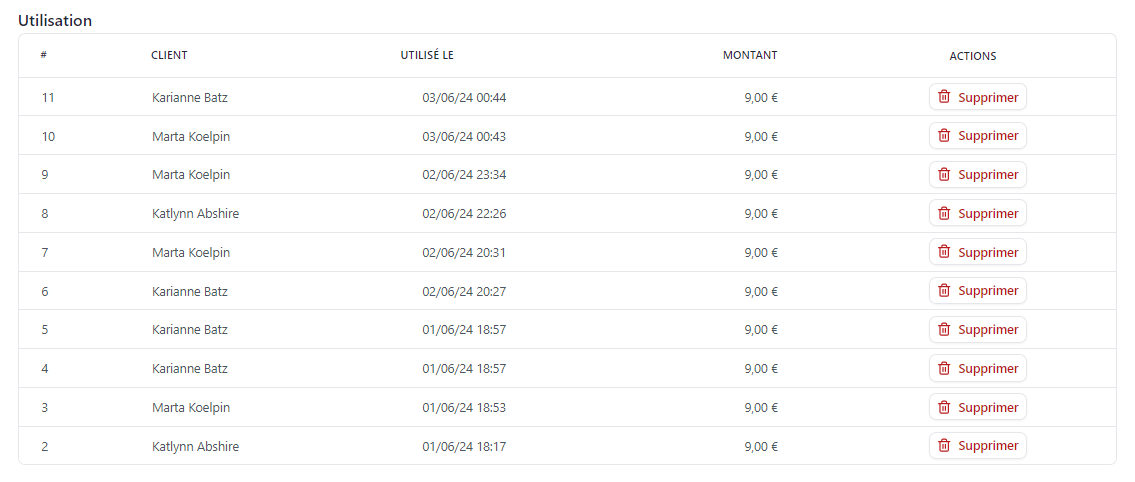This screenshot has width=1135, height=482.
Task: Click date 03/06/24 00:44 cell
Action: (x=464, y=98)
